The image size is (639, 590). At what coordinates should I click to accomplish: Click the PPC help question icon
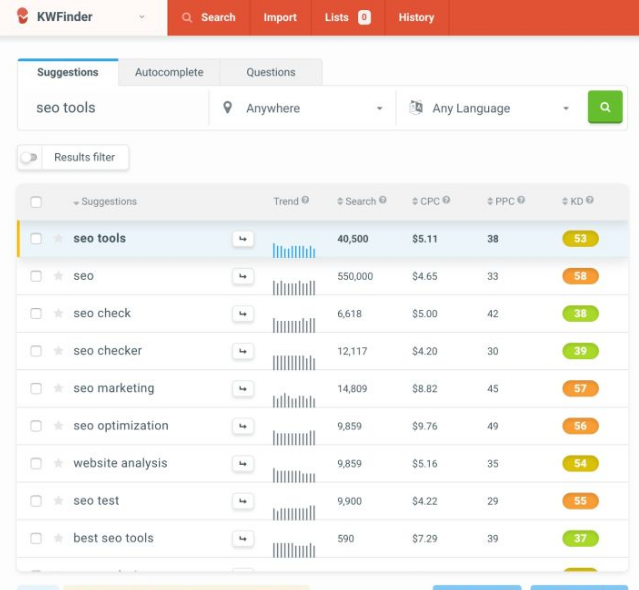click(521, 200)
